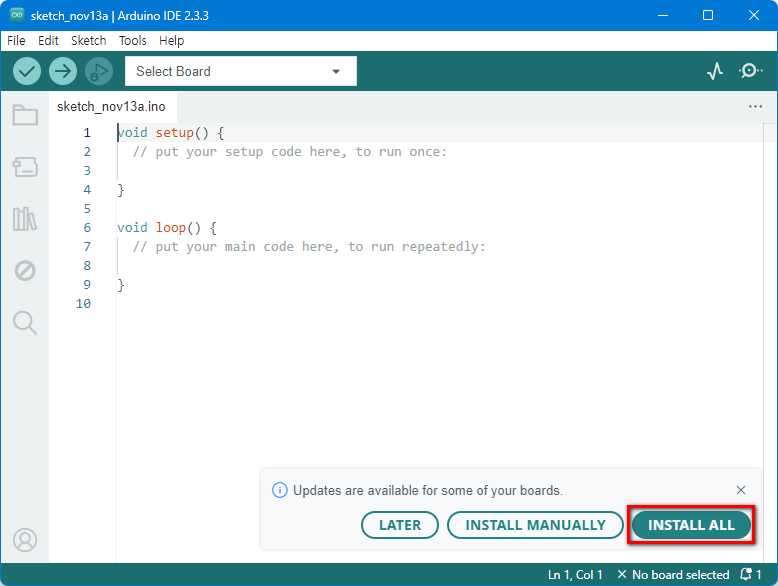Click the void loop() code line
This screenshot has width=778, height=586.
167,228
